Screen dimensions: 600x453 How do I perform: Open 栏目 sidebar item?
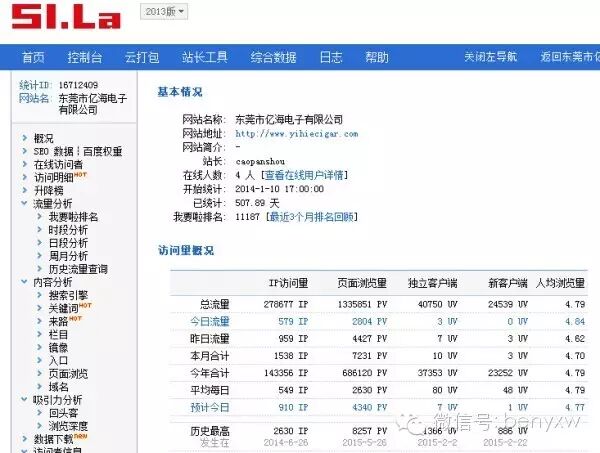[58, 335]
